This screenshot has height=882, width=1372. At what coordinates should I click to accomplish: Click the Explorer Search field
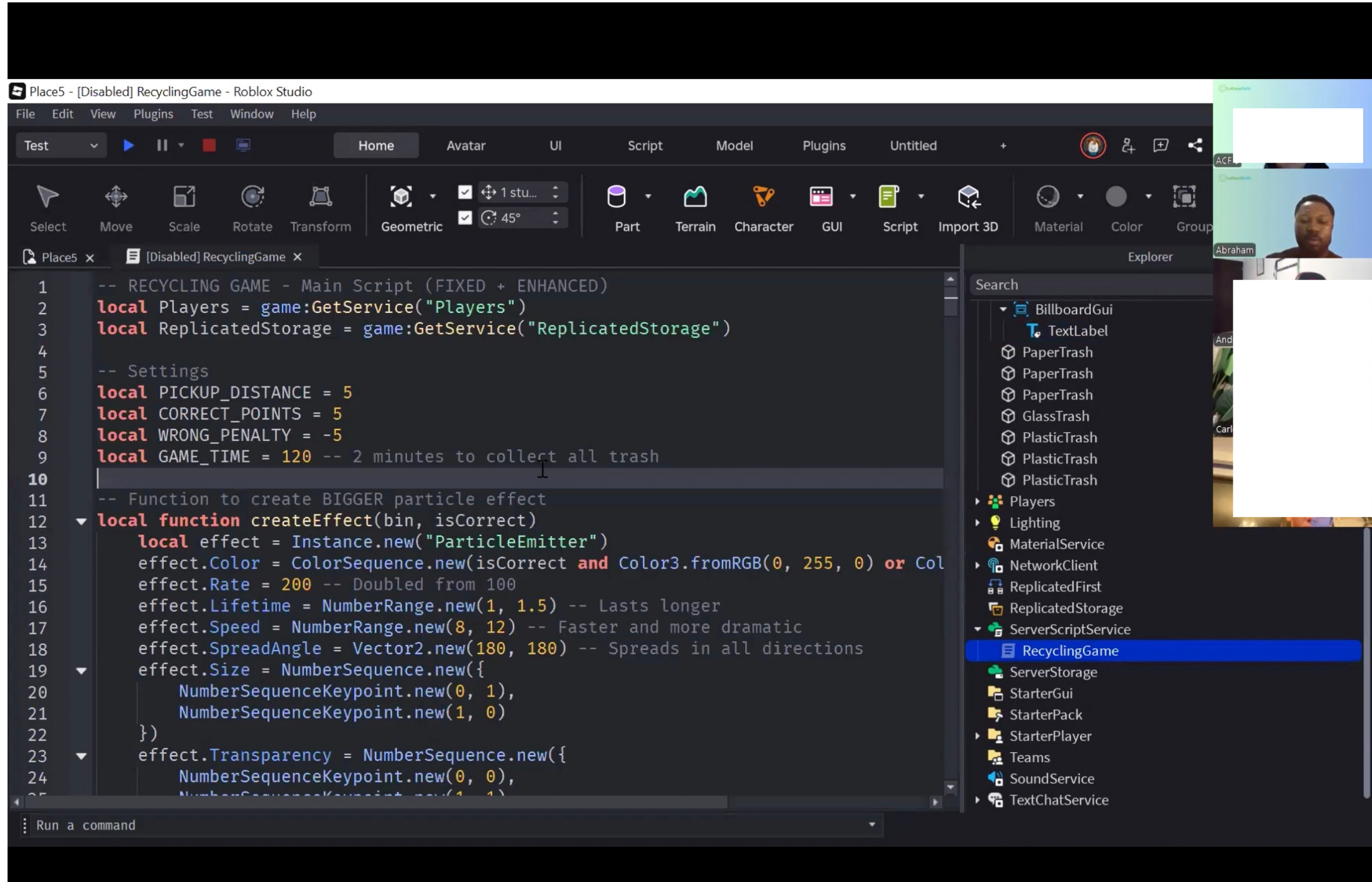point(1091,285)
